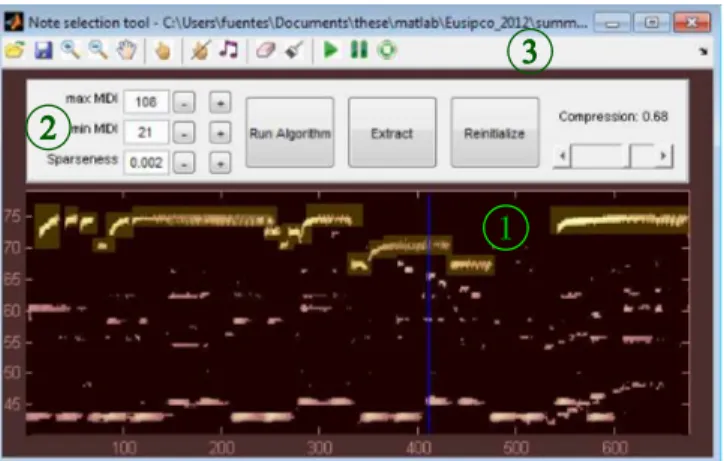
Task: Open file with the folder icon
Action: 15,50
